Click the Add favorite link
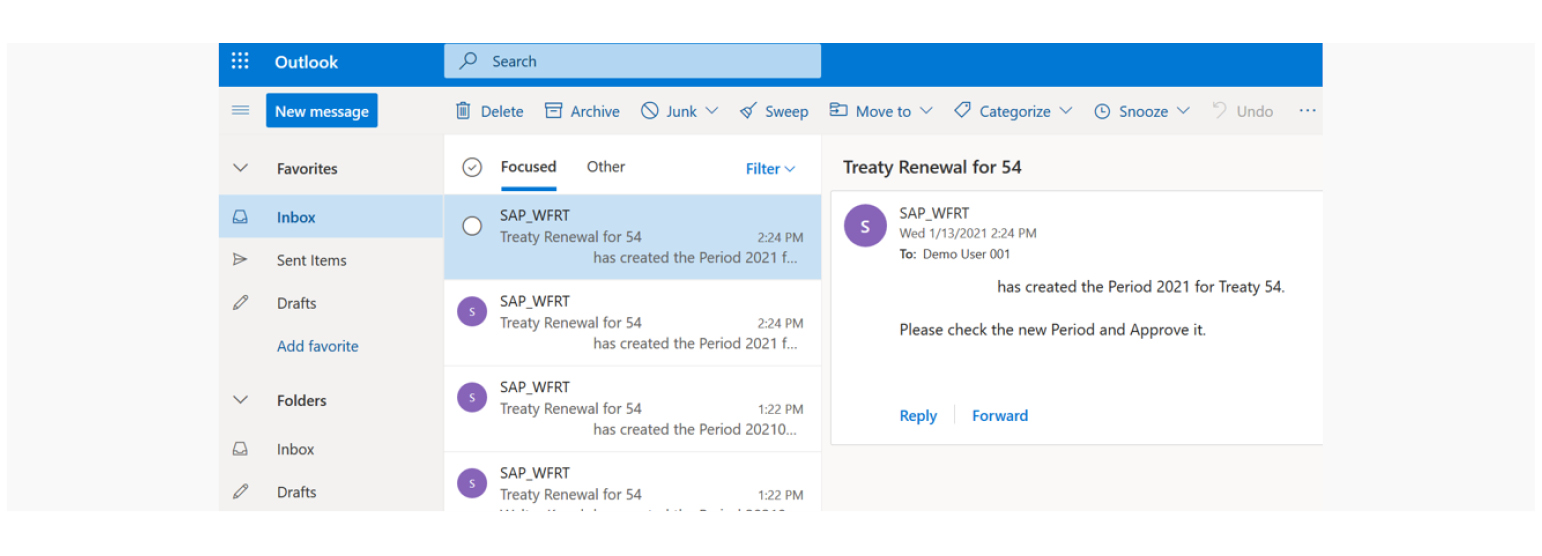This screenshot has width=1542, height=556. pos(317,346)
